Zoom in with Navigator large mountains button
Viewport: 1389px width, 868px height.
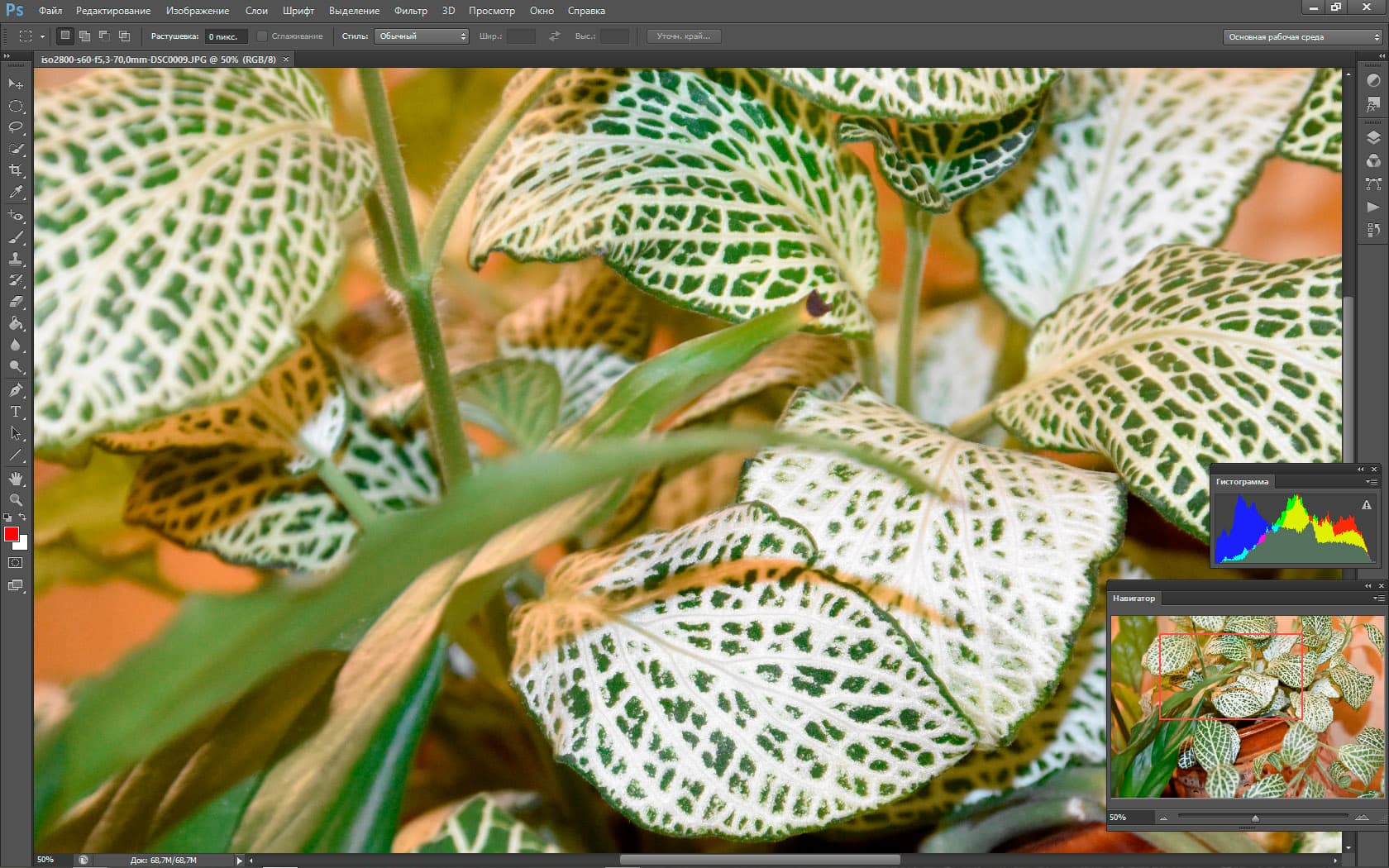pos(1362,818)
